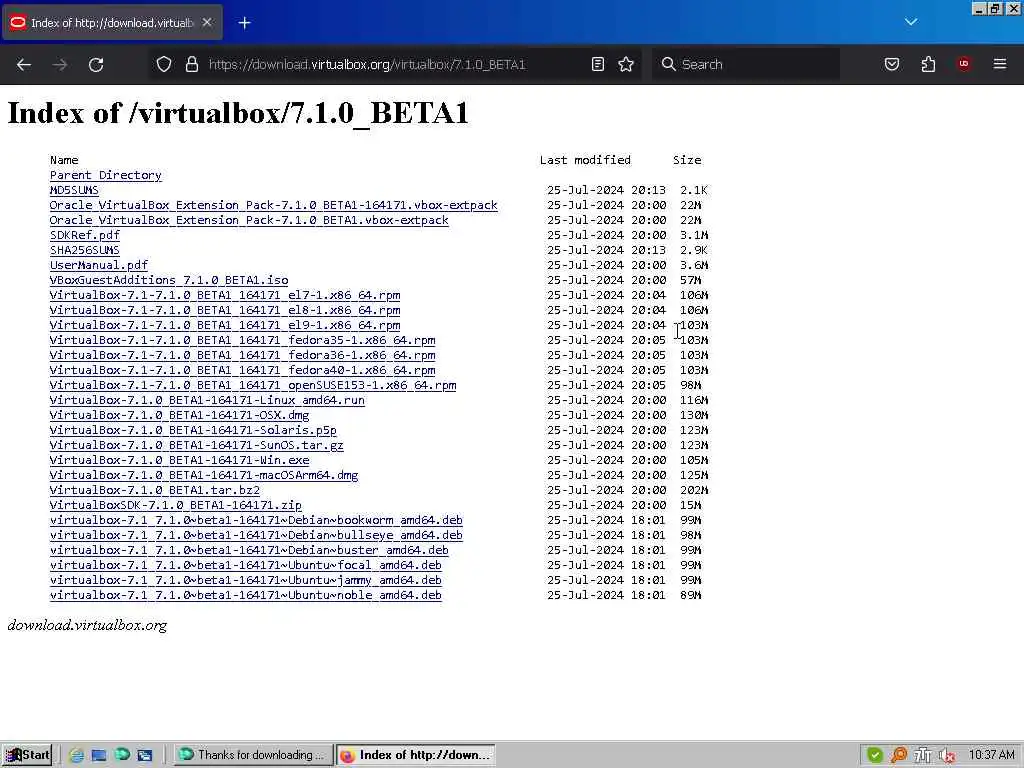This screenshot has height=768, width=1024.
Task: Open the fourth quick launch icon
Action: [x=145, y=755]
